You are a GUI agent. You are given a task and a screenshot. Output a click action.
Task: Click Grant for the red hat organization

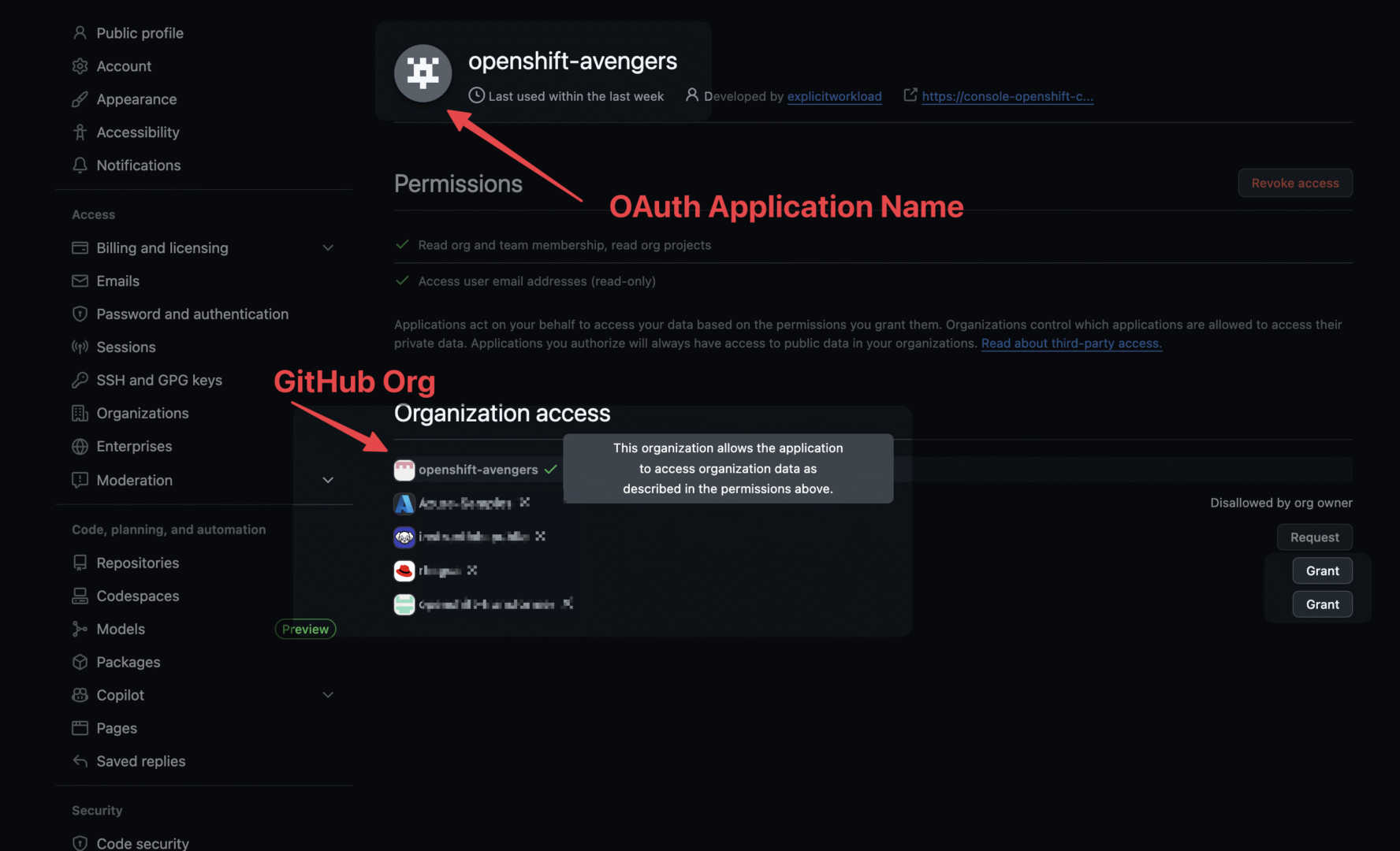coord(1322,570)
